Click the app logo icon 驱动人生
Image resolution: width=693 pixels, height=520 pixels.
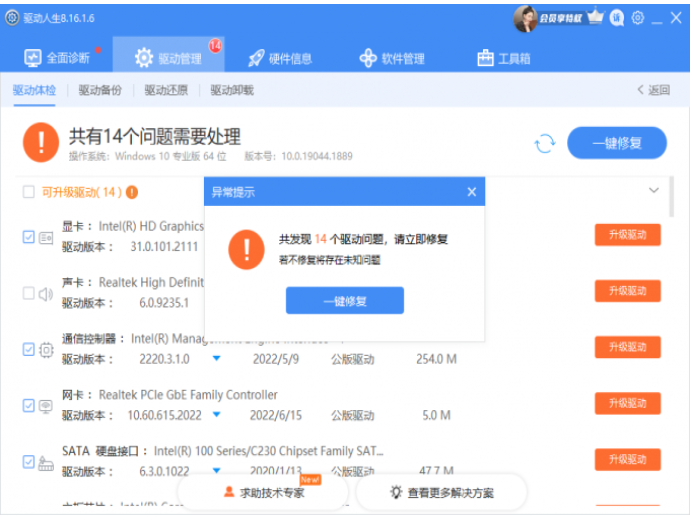12,18
